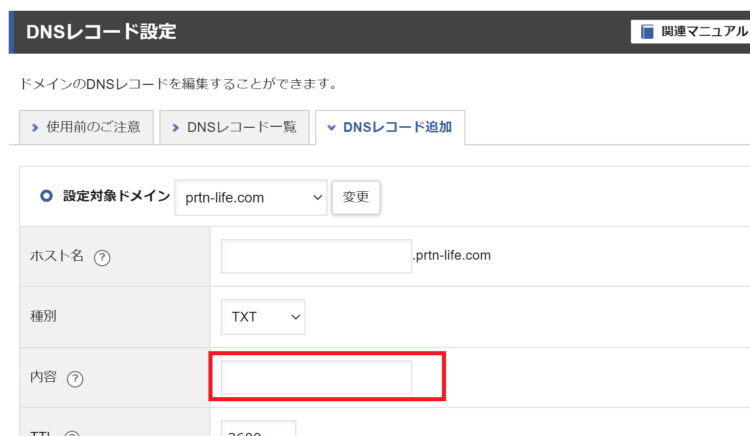Click the book icon beside 関連マニュアル

click(x=647, y=32)
